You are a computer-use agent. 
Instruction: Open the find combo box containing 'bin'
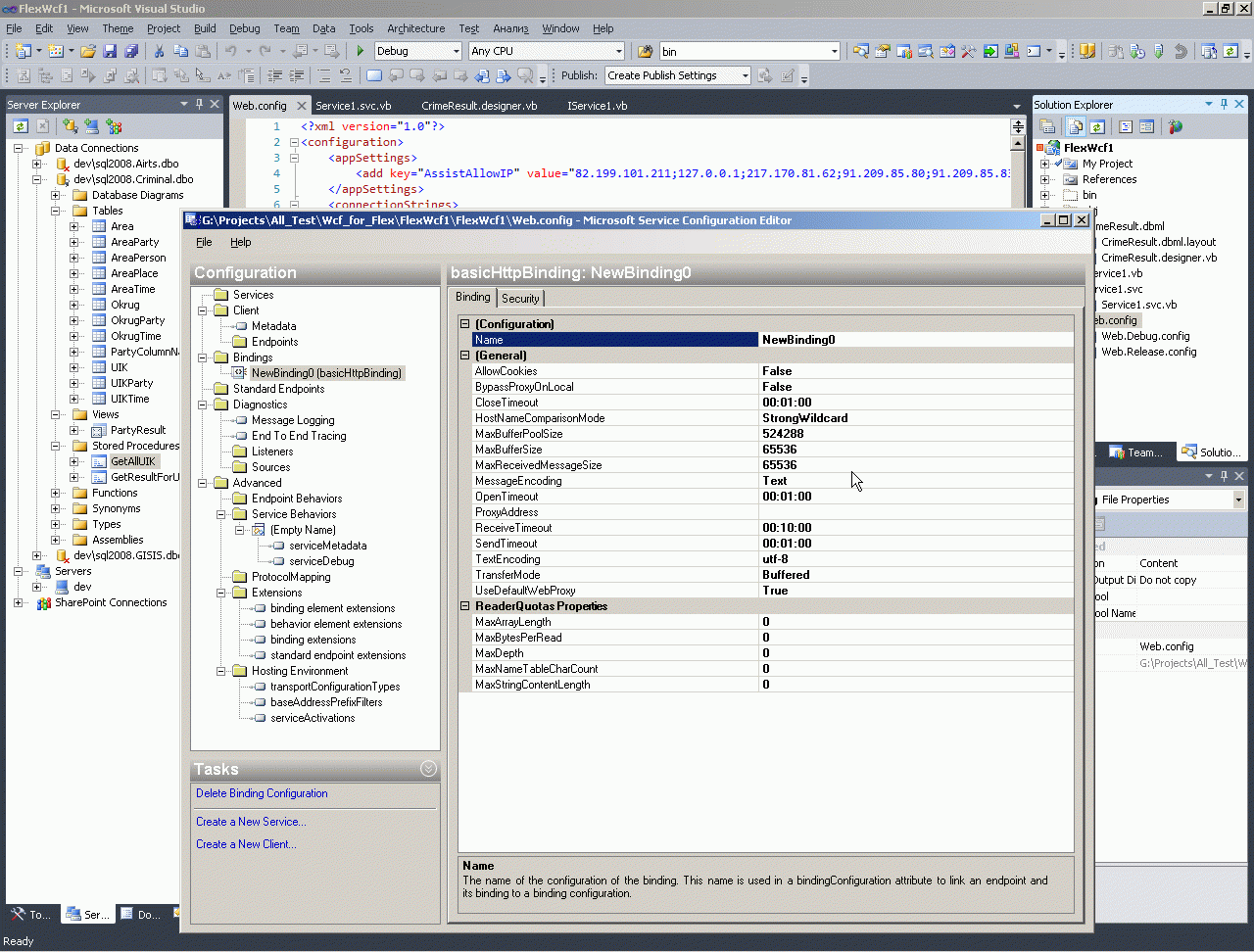[x=749, y=51]
